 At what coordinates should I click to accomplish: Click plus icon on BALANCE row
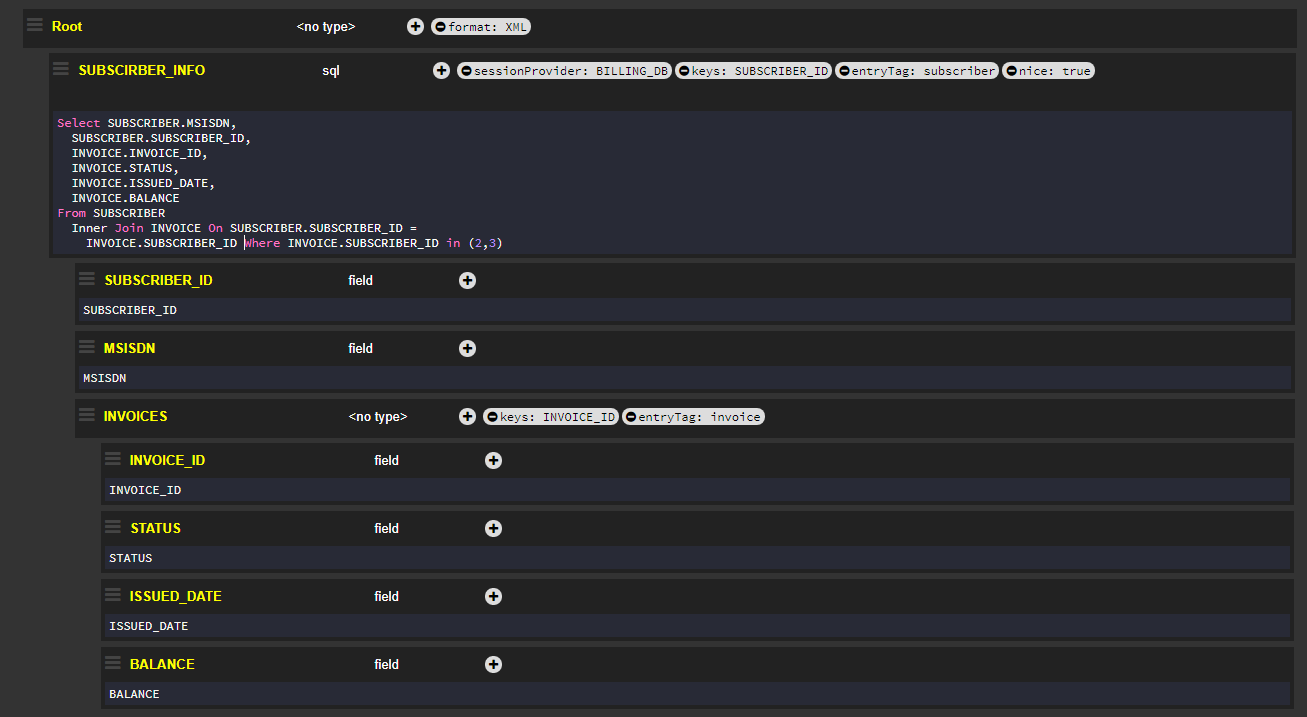tap(493, 665)
